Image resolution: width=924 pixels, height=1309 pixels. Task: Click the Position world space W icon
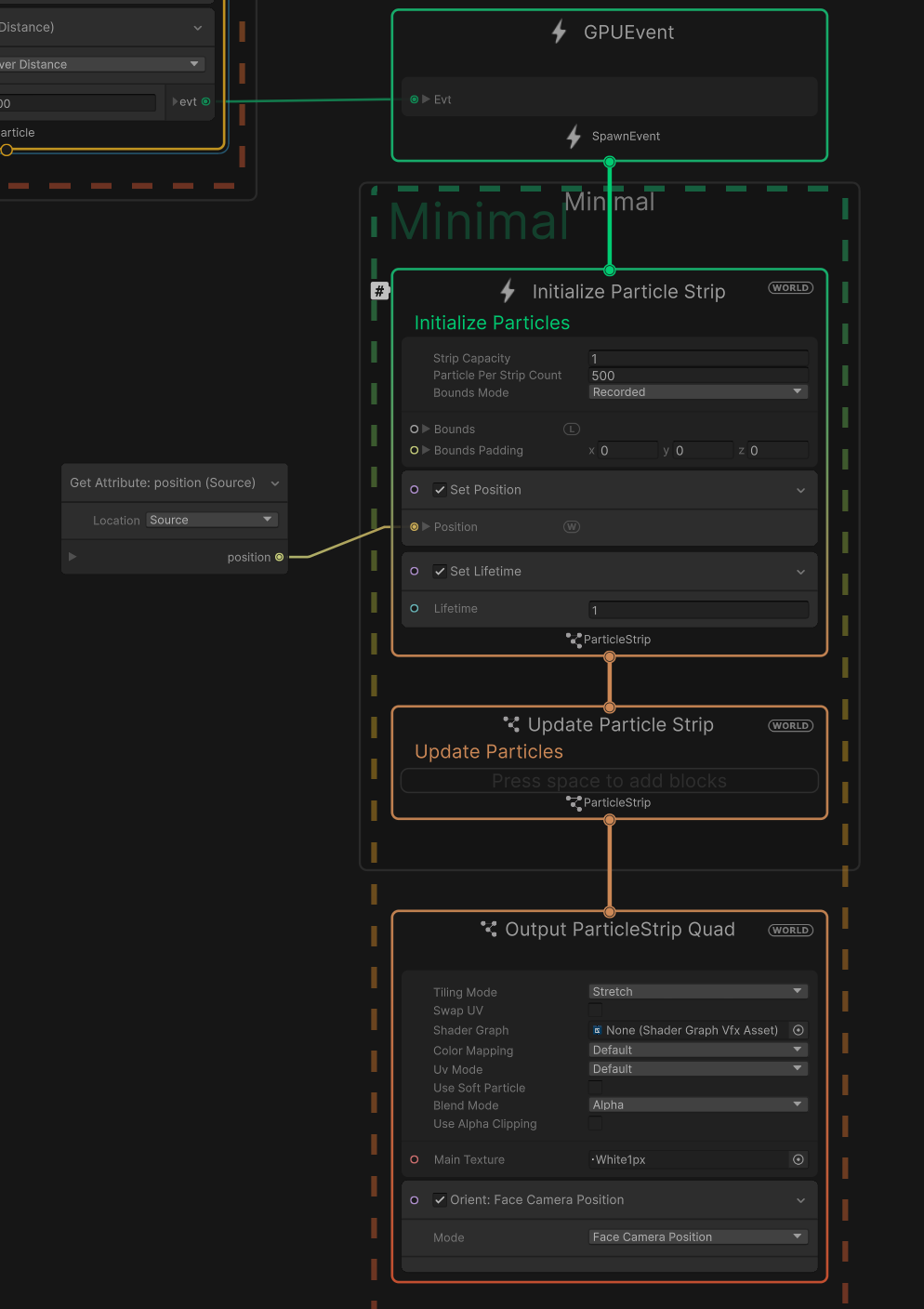[x=572, y=526]
